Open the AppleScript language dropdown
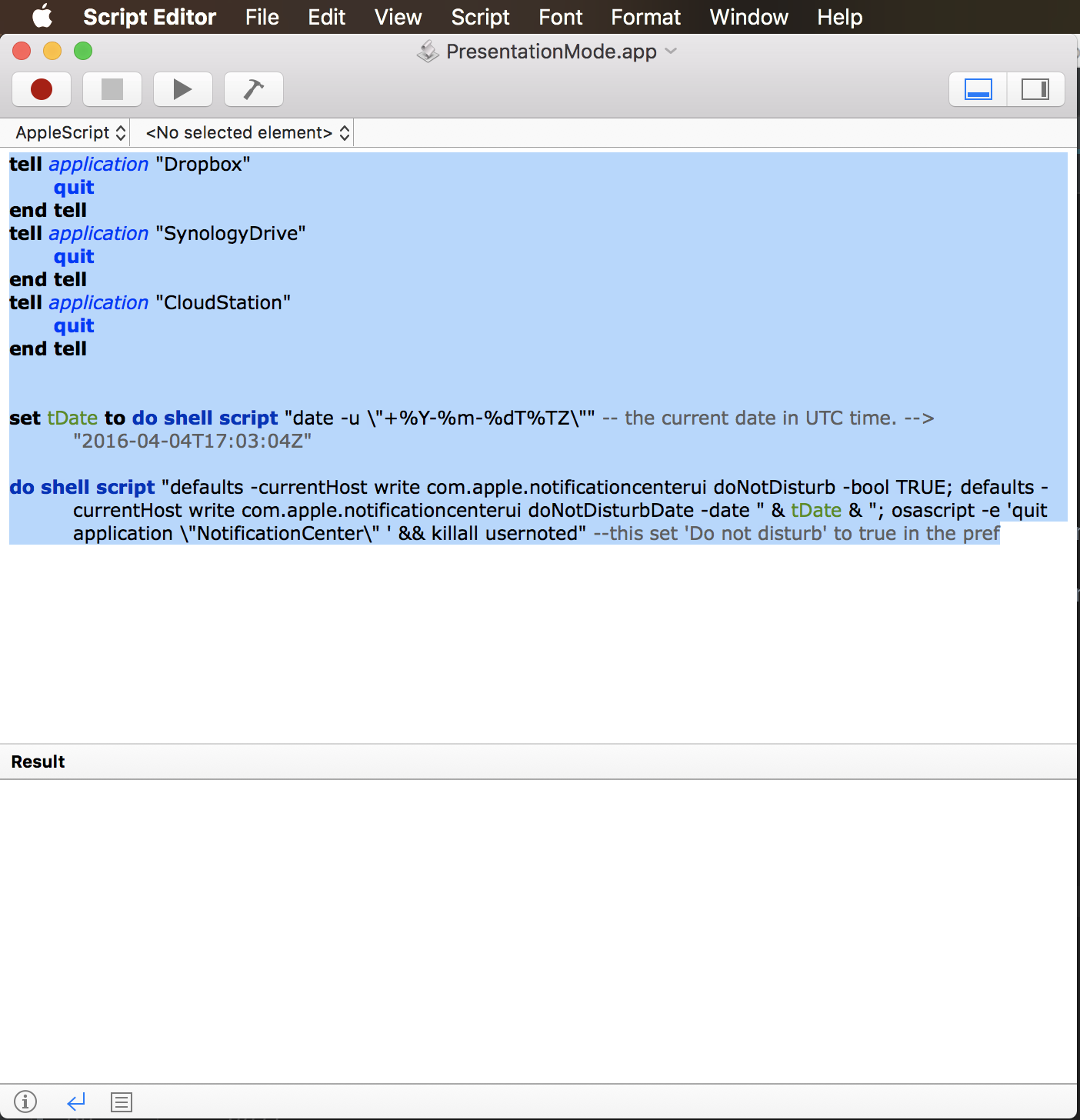Image resolution: width=1080 pixels, height=1120 pixels. point(70,132)
